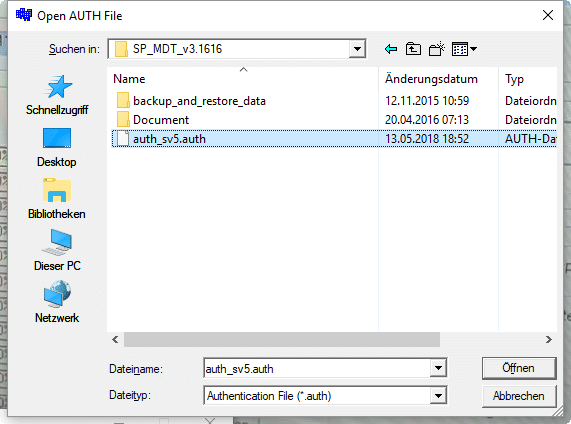Open Dieser PC in the places bar
571x424 pixels.
pos(57,251)
